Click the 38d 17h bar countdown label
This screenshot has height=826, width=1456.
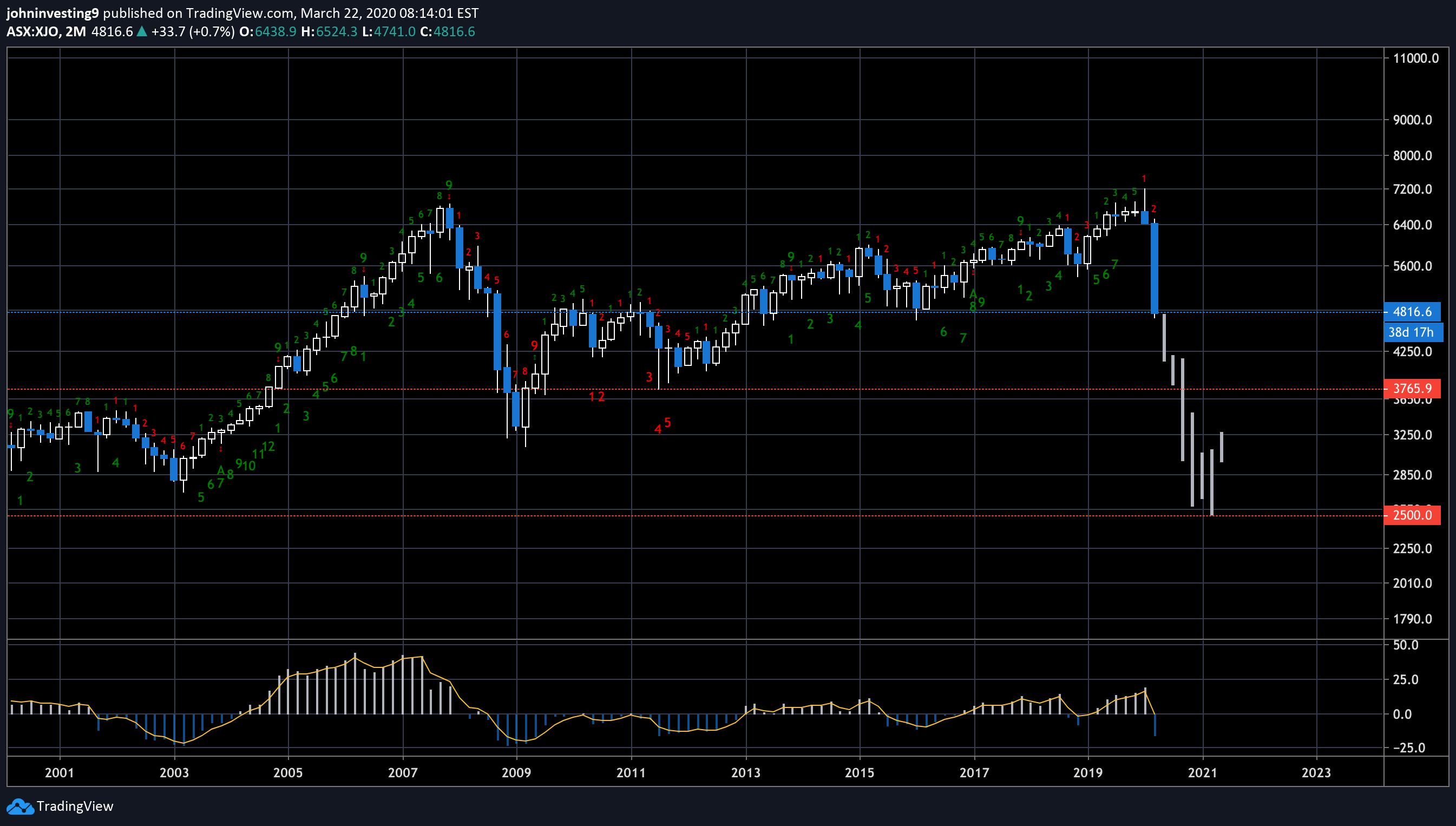[1411, 332]
